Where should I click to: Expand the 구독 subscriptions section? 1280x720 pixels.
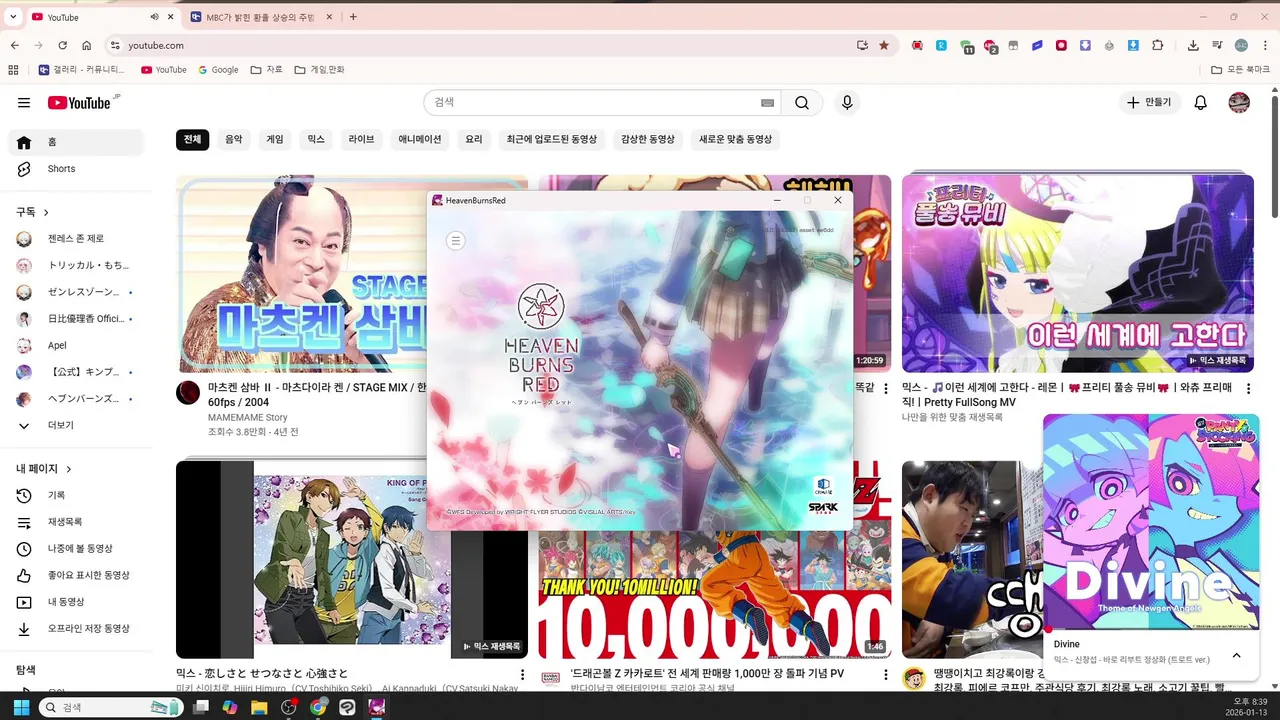tap(32, 212)
